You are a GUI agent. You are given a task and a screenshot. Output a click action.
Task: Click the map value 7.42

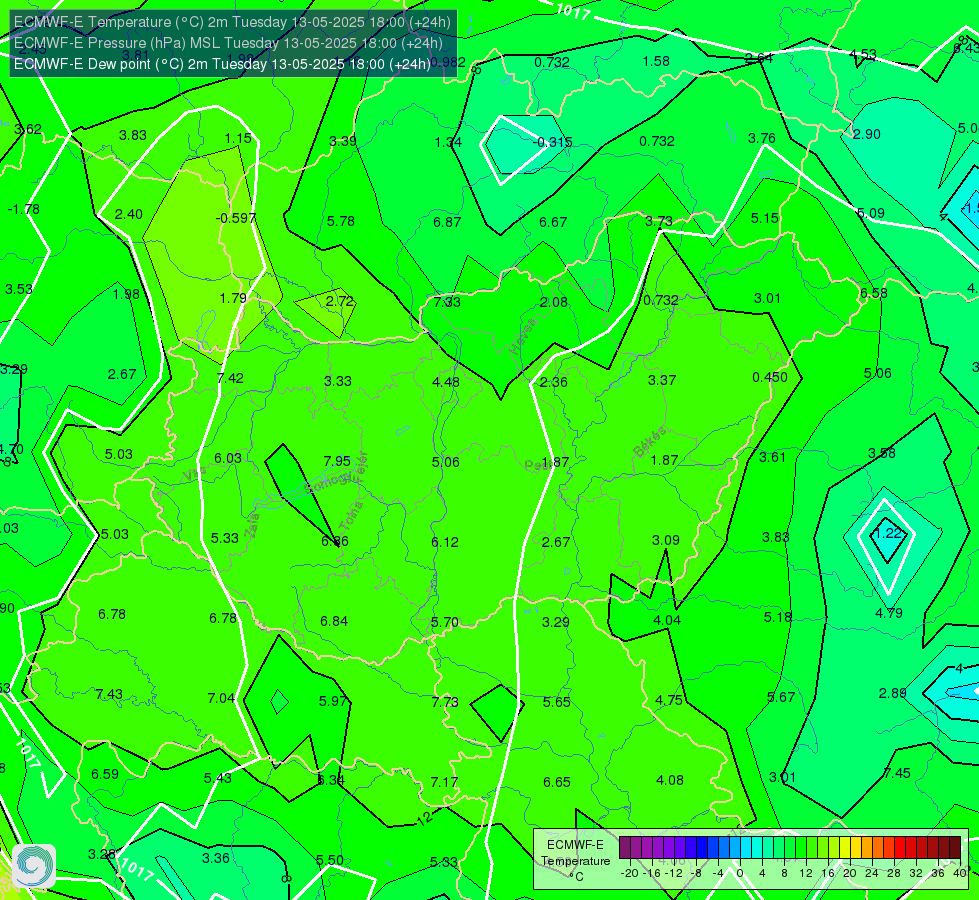230,378
